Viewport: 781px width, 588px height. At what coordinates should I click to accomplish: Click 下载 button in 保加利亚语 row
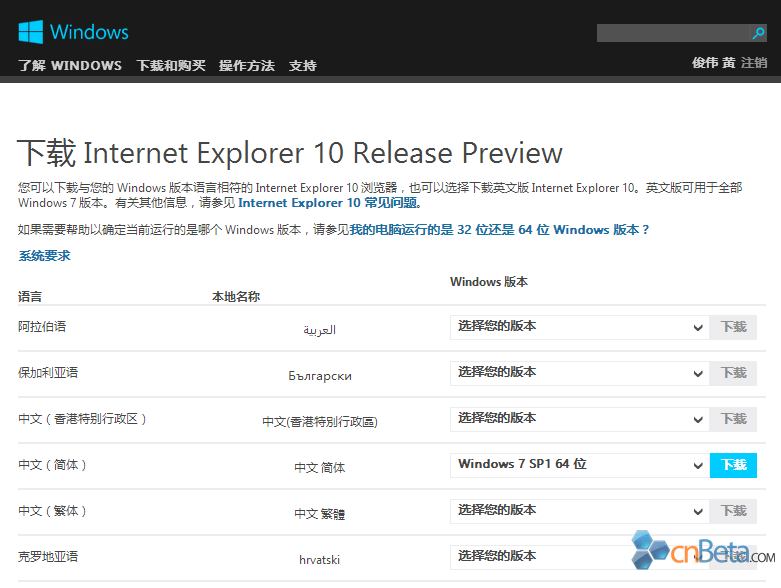733,373
